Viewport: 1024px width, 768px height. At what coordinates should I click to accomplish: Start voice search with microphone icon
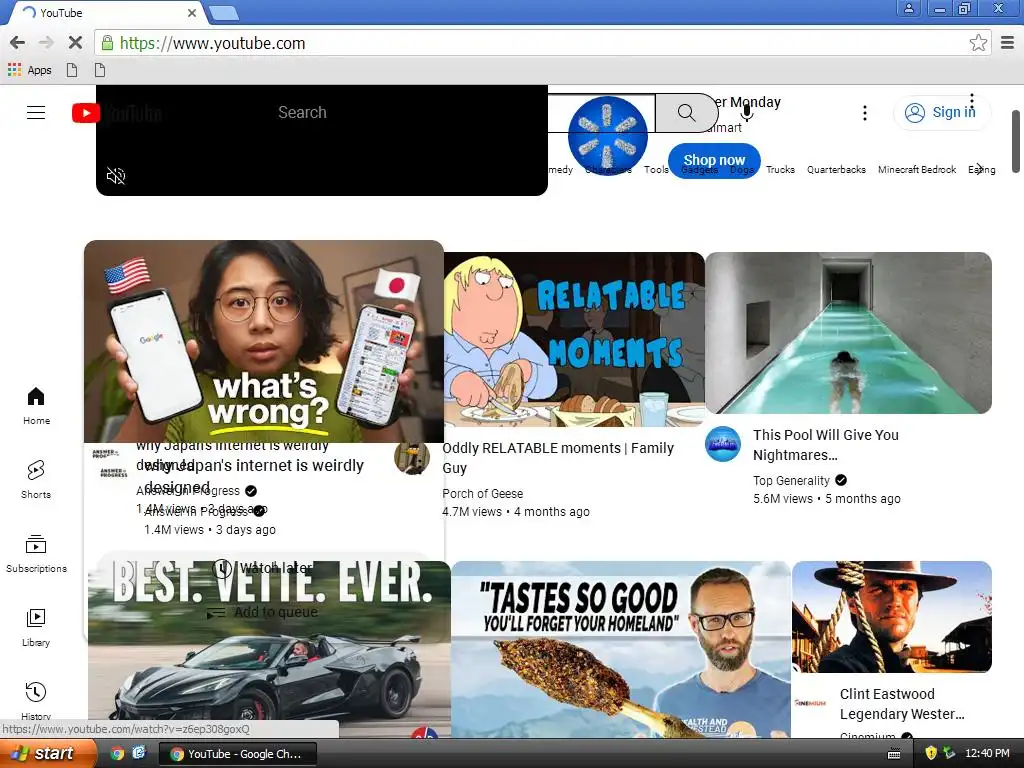pyautogui.click(x=747, y=113)
